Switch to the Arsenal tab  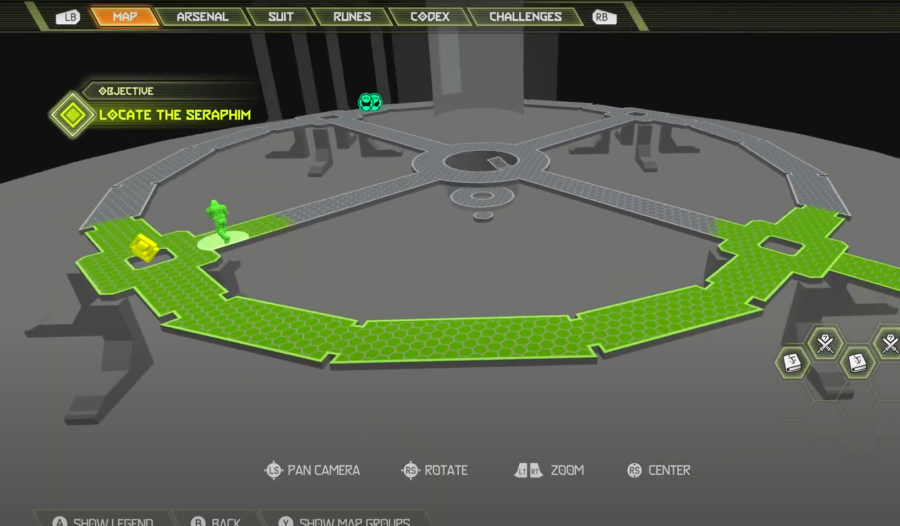coord(202,17)
